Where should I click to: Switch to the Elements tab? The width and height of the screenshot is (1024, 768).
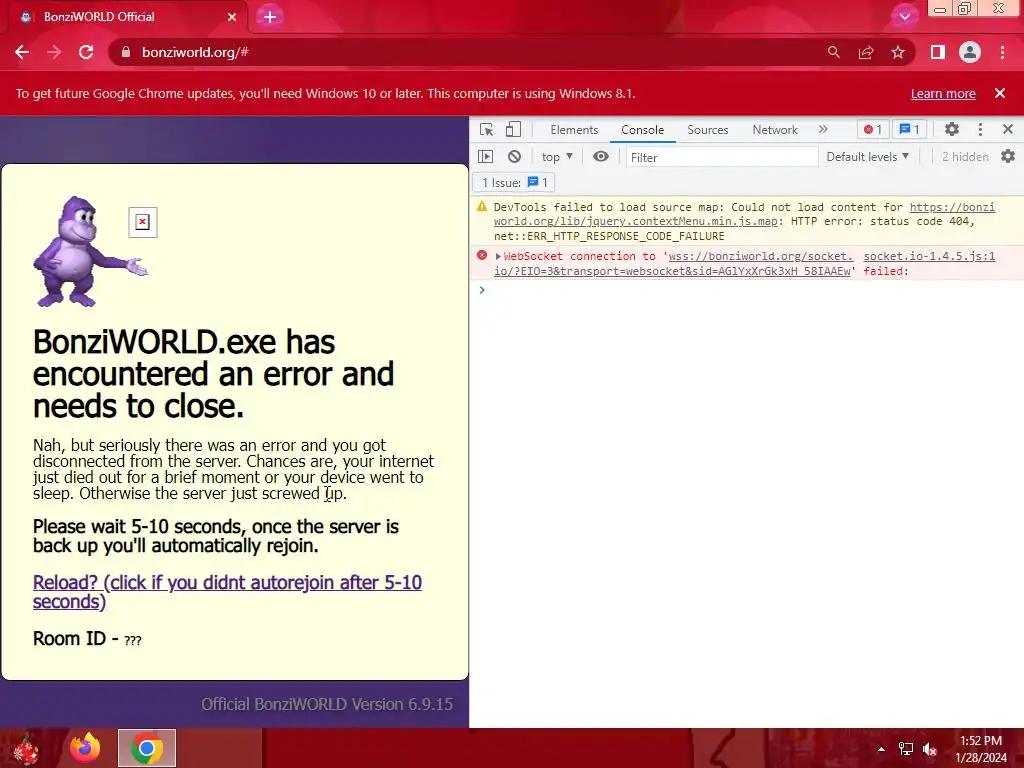574,130
